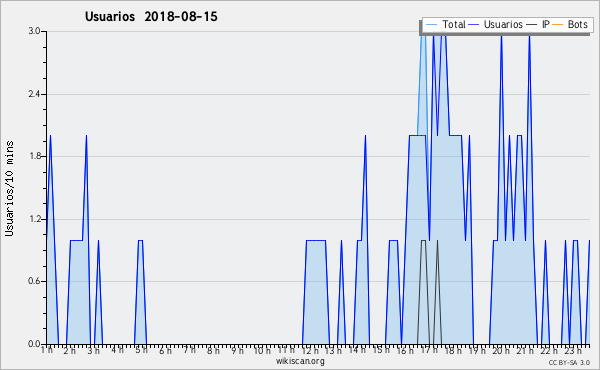Click the '19 h' x-axis label

click(x=477, y=350)
